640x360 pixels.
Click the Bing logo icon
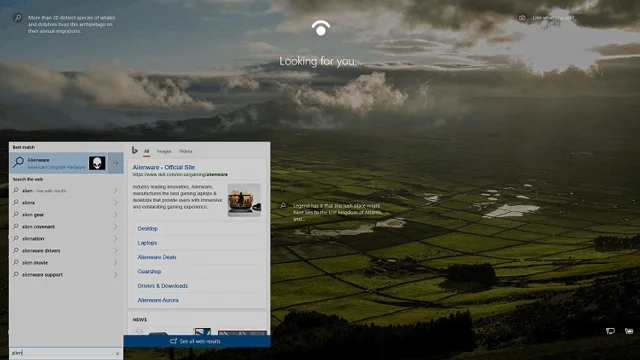coord(134,151)
